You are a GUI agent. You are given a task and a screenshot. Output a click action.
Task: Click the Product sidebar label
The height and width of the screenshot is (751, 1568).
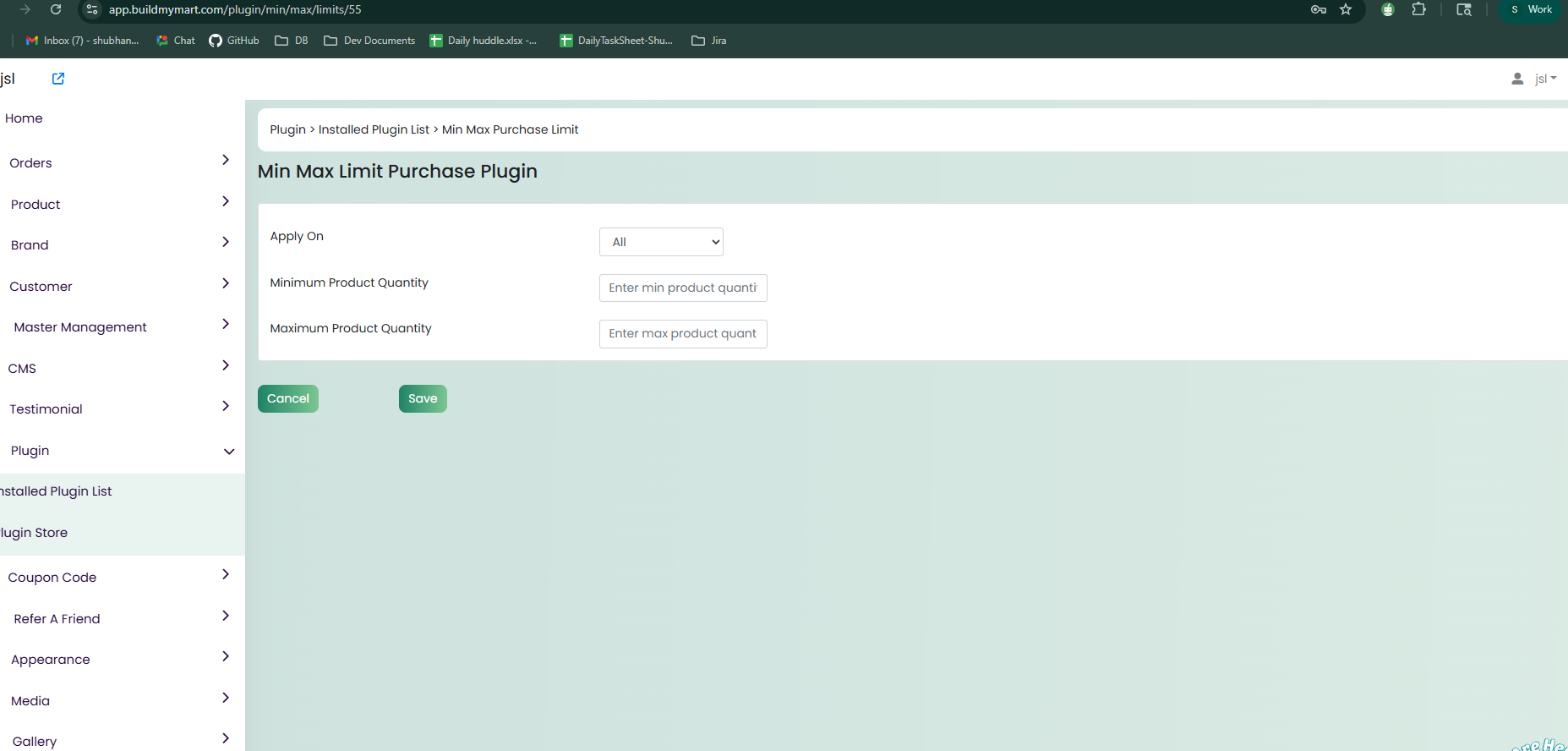click(x=36, y=205)
